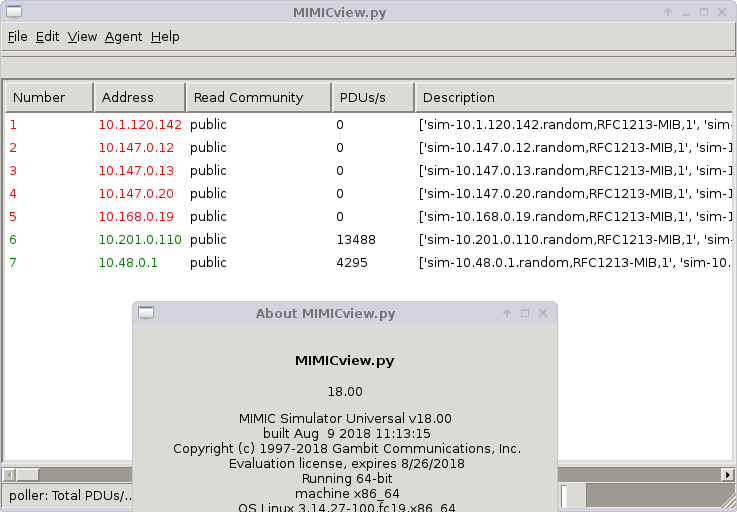Open the Agent menu
The height and width of the screenshot is (512, 737).
pyautogui.click(x=124, y=37)
